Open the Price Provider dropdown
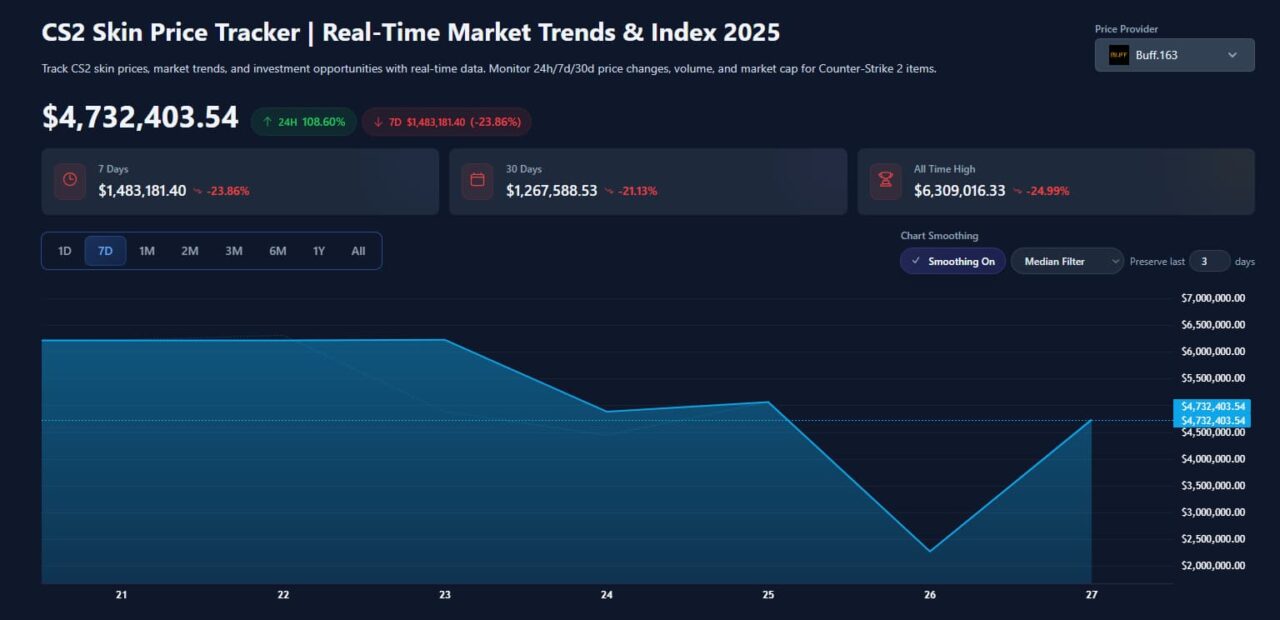 click(1174, 55)
